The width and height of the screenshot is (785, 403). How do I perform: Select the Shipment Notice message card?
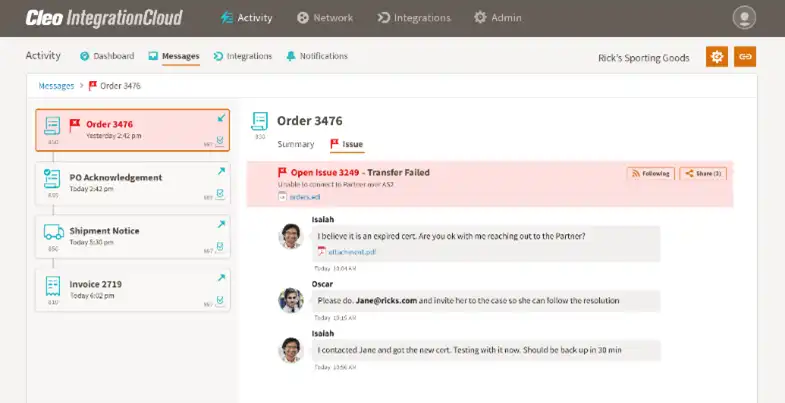(133, 237)
